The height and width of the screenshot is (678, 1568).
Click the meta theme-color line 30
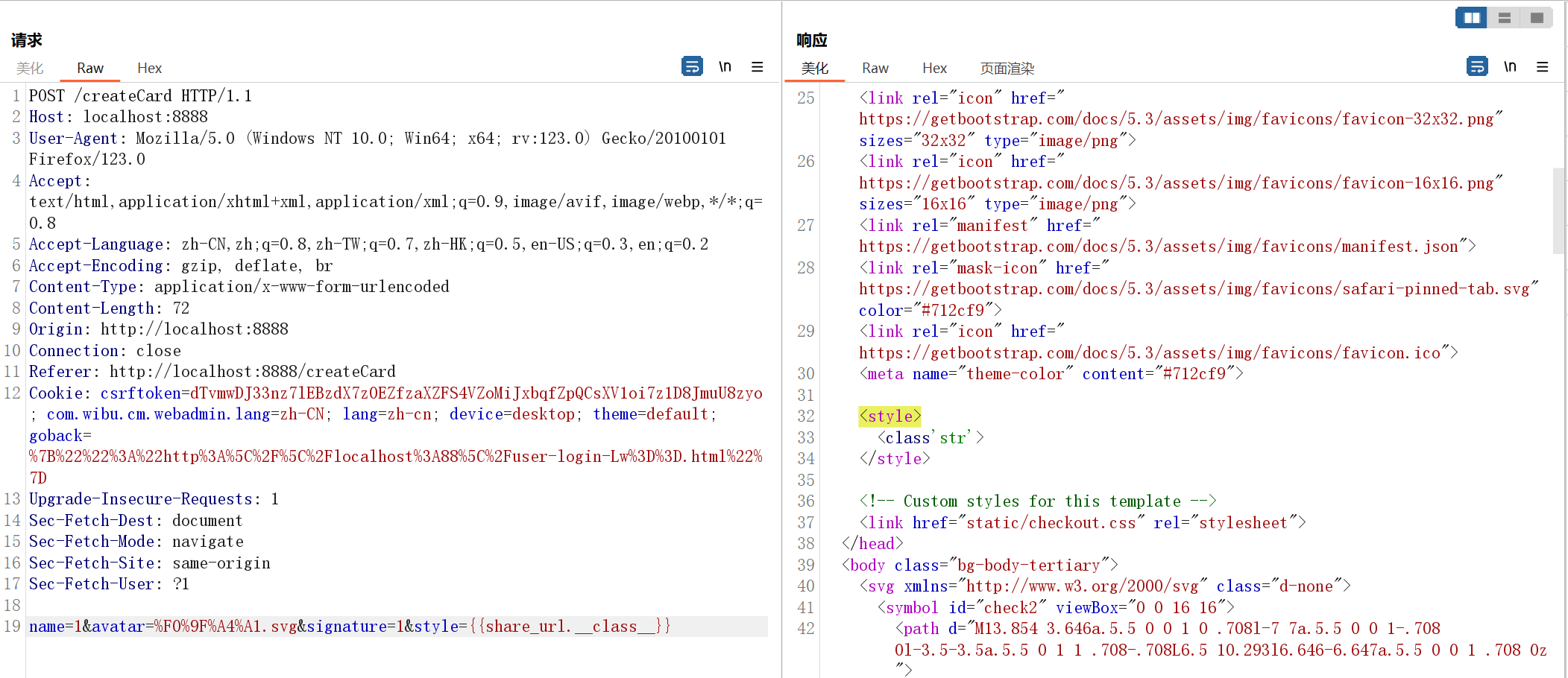point(1051,373)
